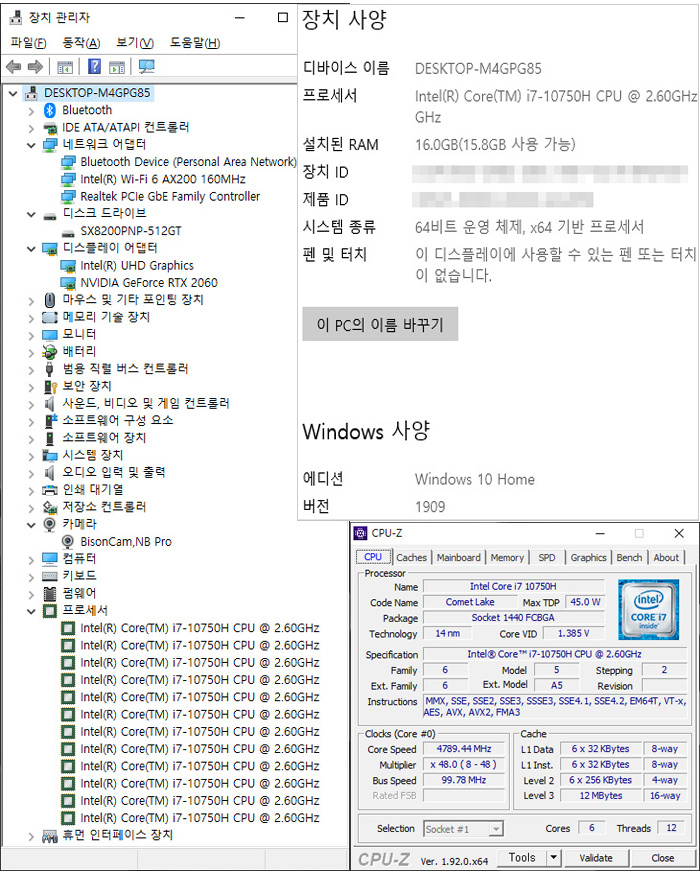Collapse the DESKTOP-M4GPG85 root node

click(x=13, y=93)
